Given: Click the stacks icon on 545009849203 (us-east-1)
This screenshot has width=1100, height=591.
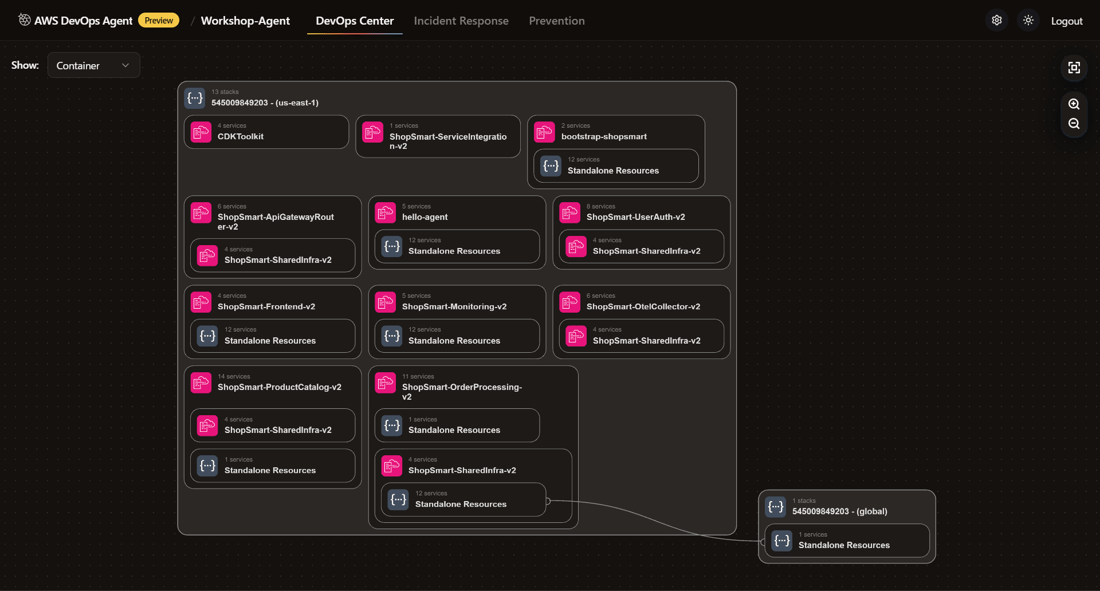Looking at the screenshot, I should tap(195, 97).
